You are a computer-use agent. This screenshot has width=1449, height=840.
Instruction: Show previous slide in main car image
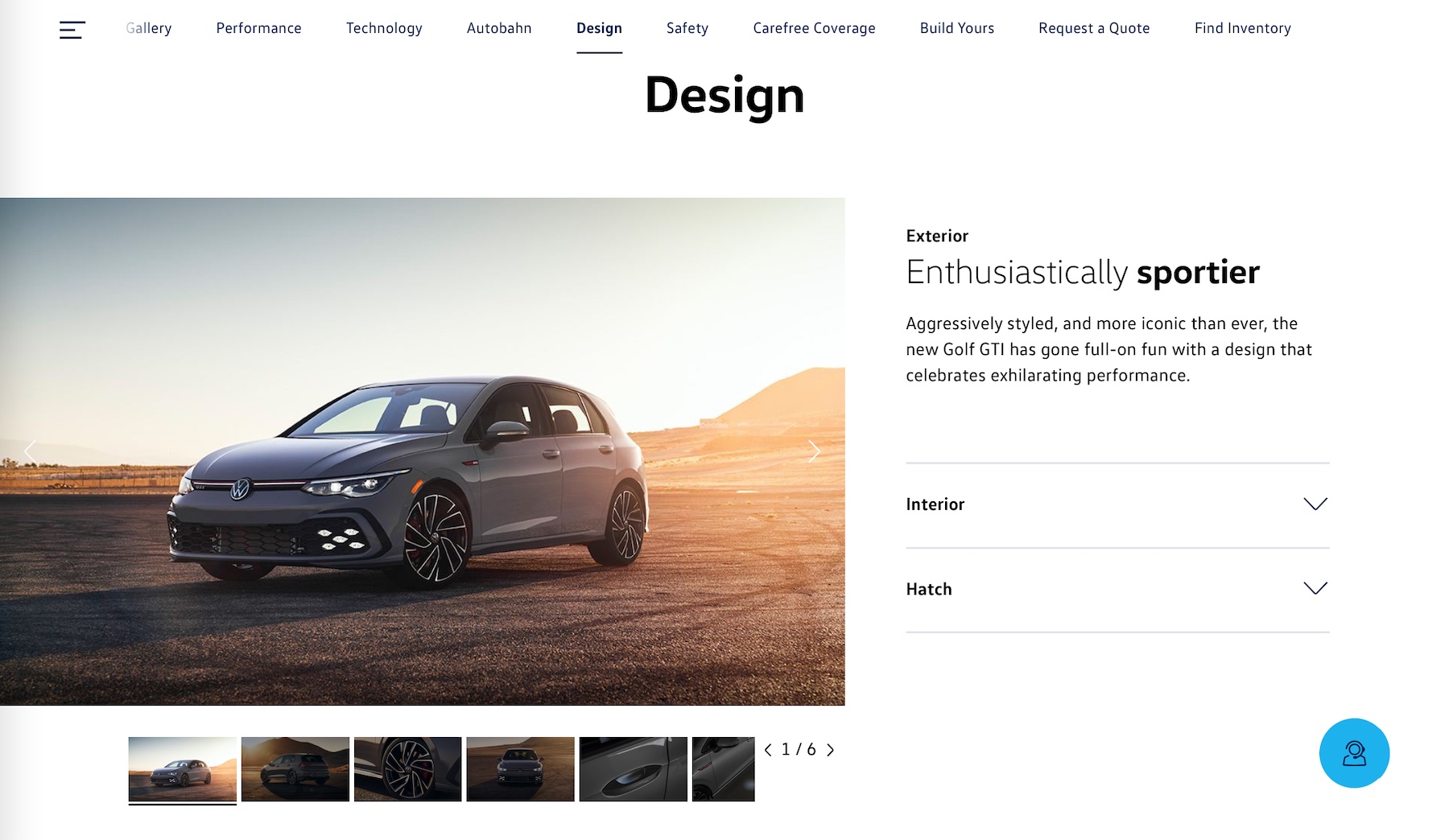tap(31, 451)
